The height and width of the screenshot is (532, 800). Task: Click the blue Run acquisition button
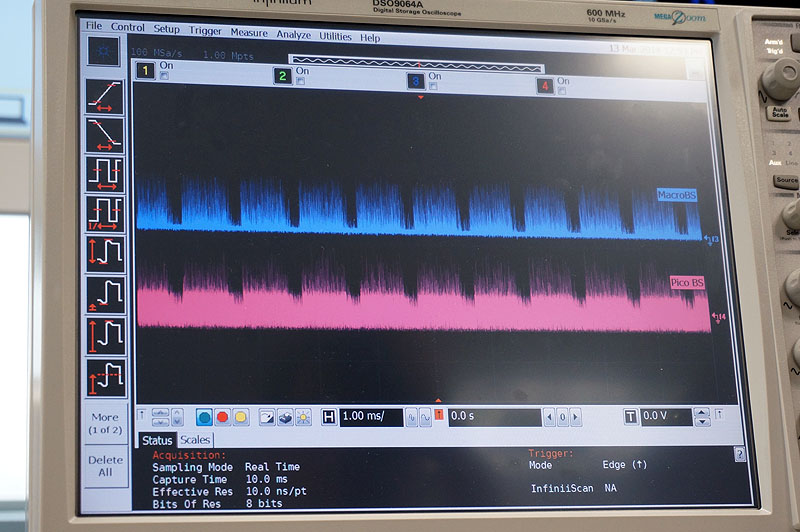click(204, 417)
